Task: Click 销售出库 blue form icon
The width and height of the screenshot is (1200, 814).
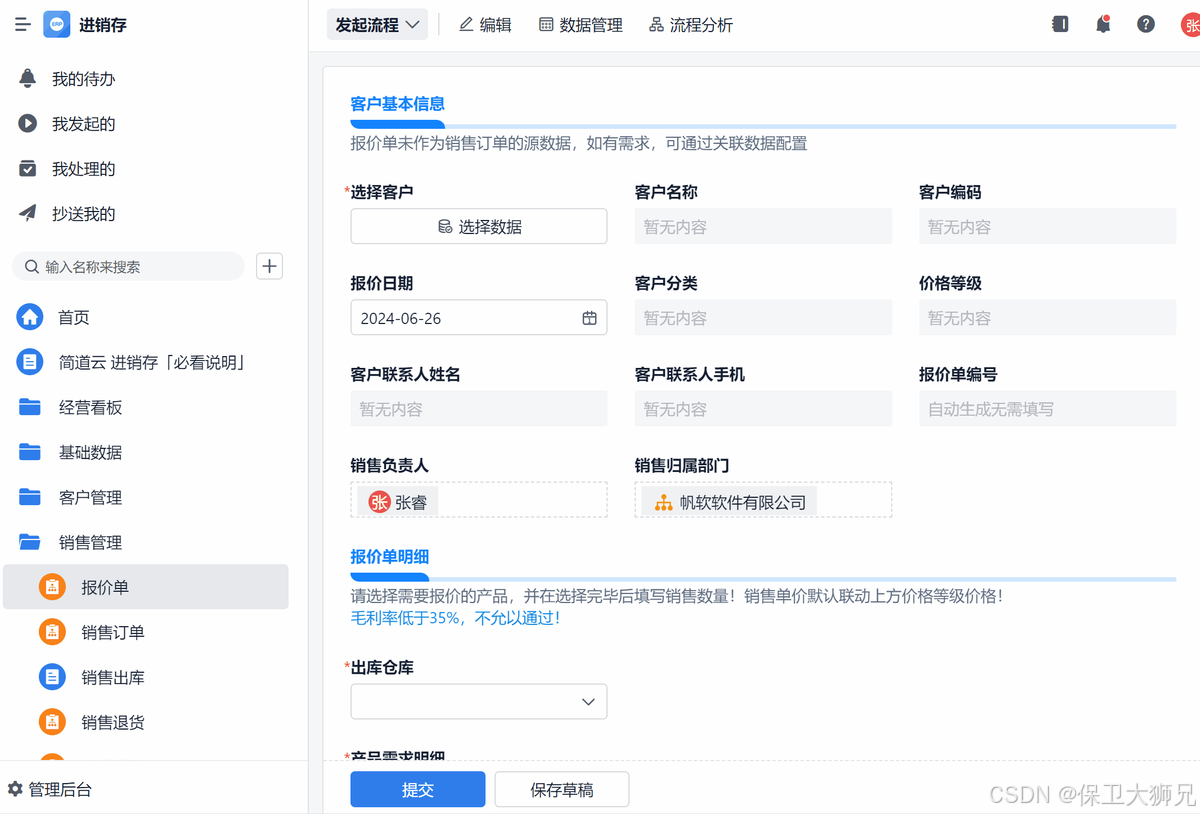Action: click(x=52, y=677)
